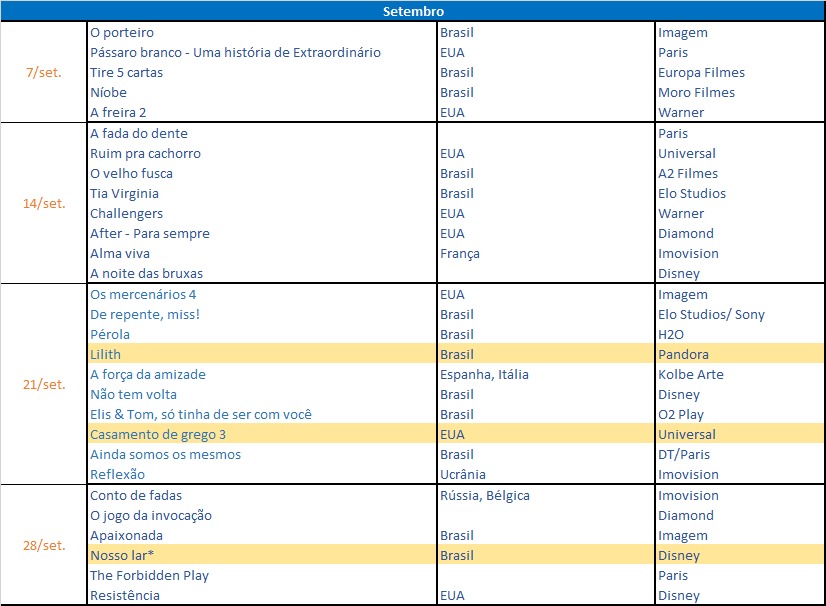Select the Espanha, Itália country cell
The height and width of the screenshot is (606, 826).
(484, 375)
